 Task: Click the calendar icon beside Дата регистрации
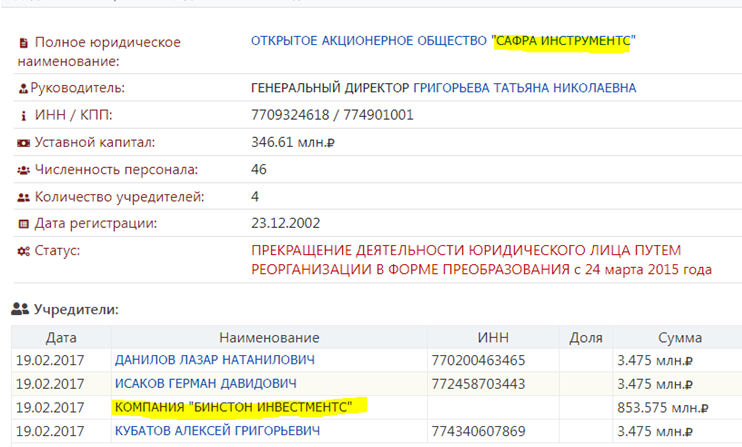tap(23, 224)
